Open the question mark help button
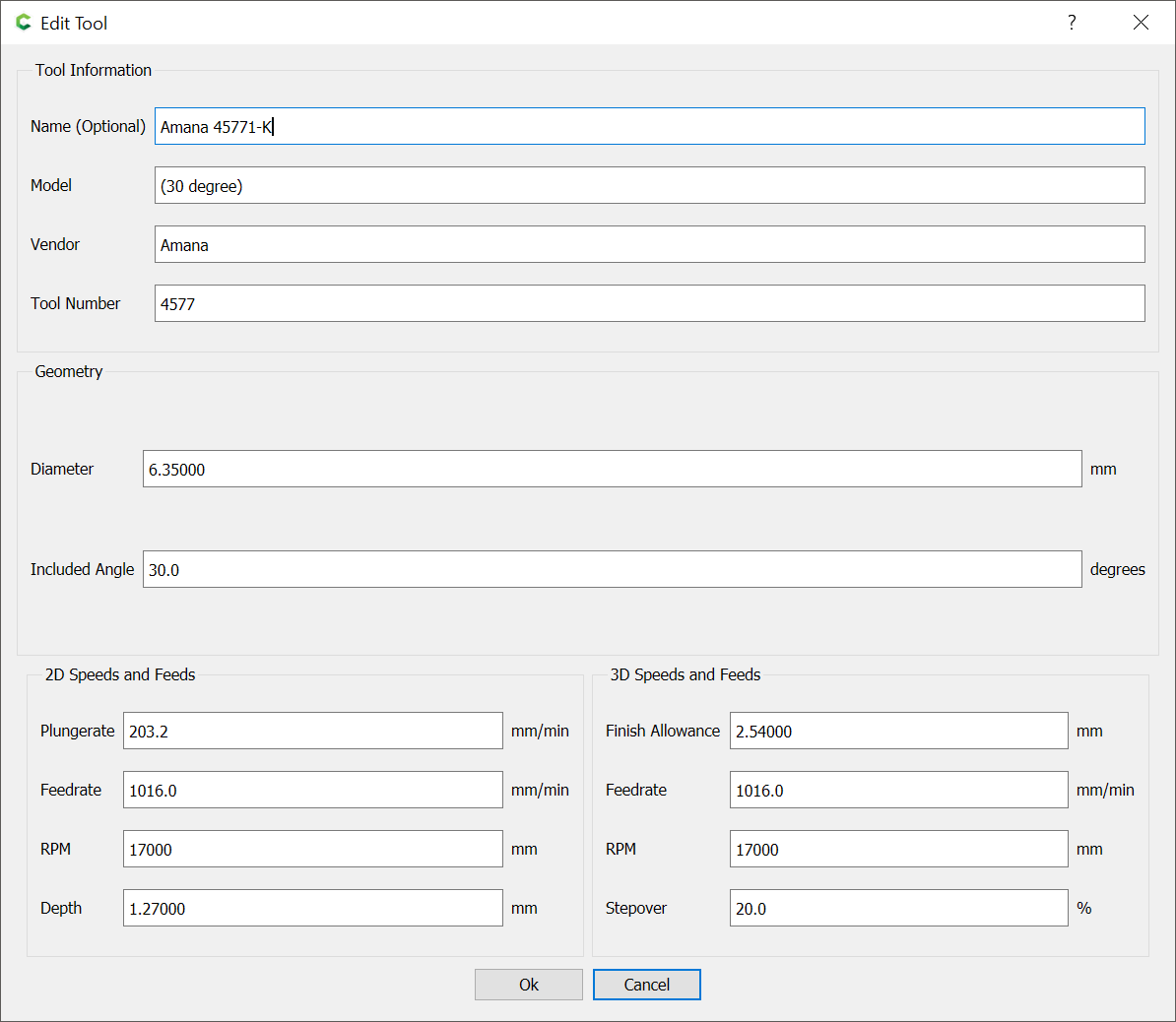Viewport: 1176px width, 1022px height. tap(1072, 23)
